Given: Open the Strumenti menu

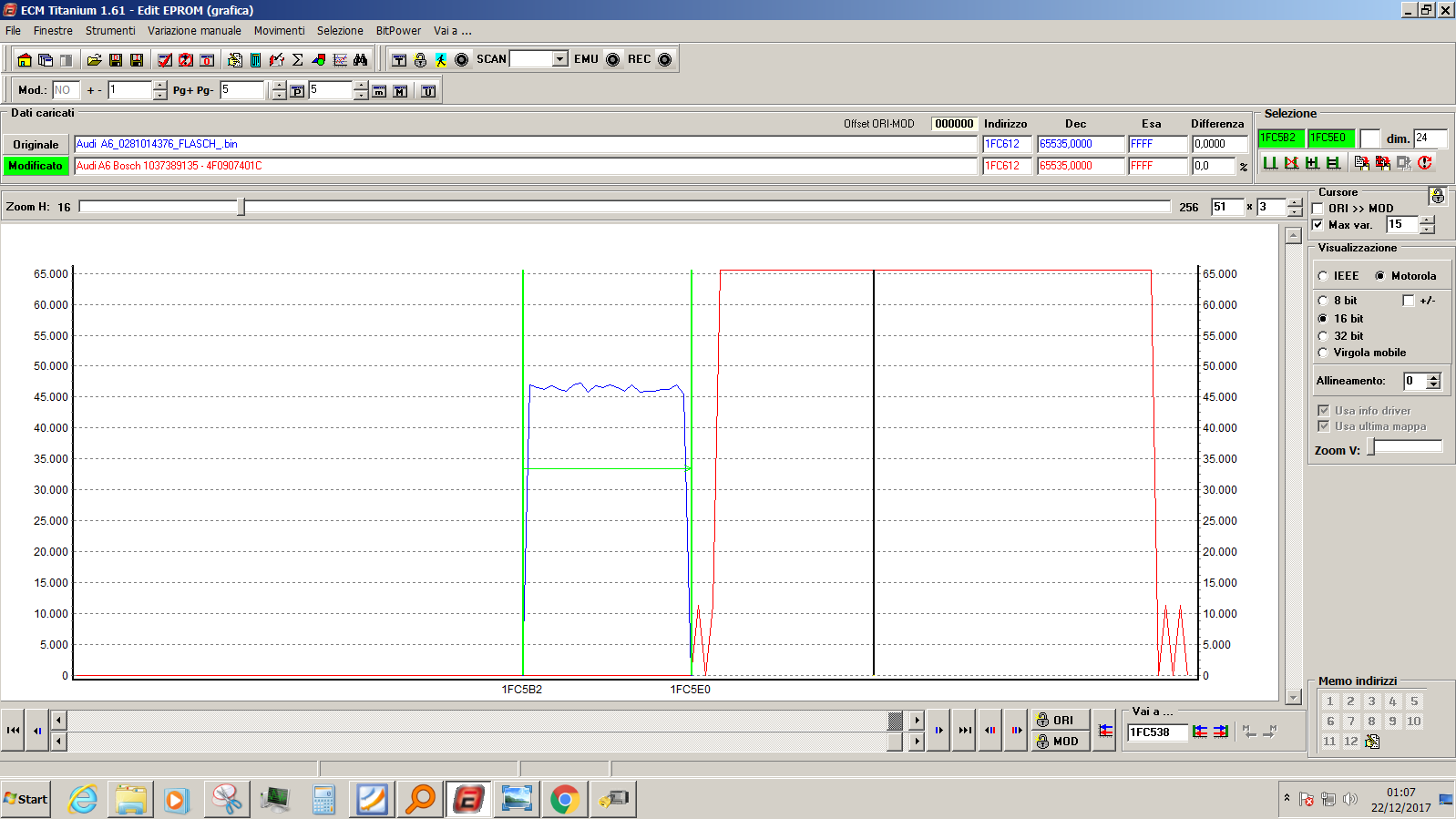Looking at the screenshot, I should [110, 31].
